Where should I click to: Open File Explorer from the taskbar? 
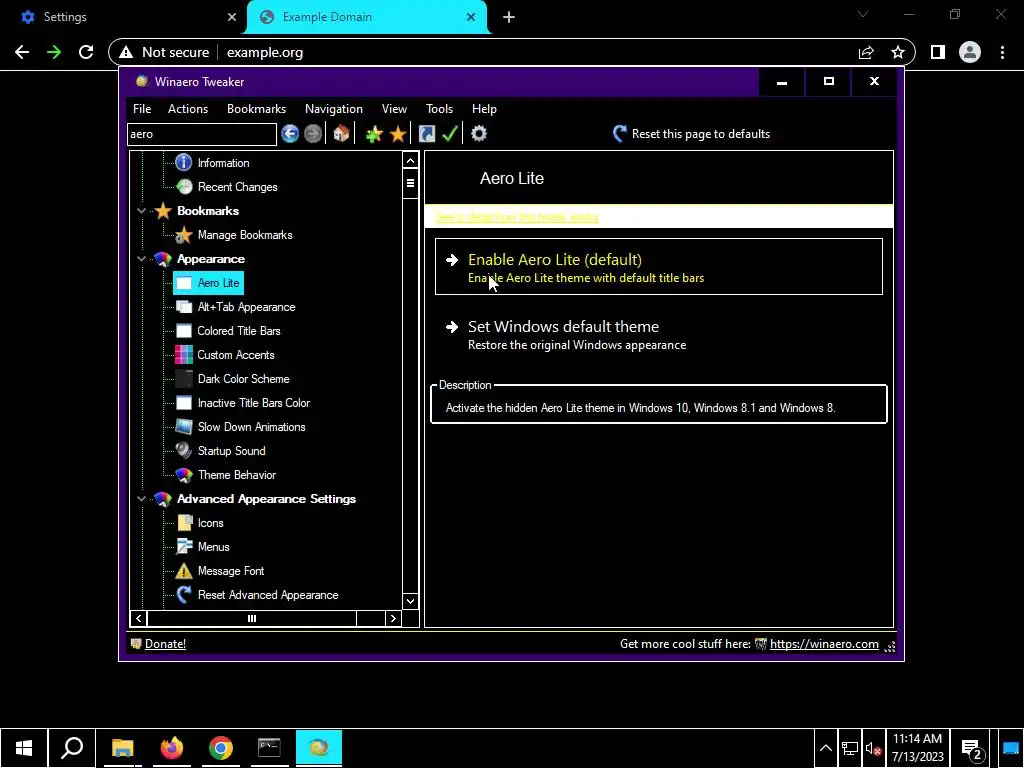click(x=122, y=748)
